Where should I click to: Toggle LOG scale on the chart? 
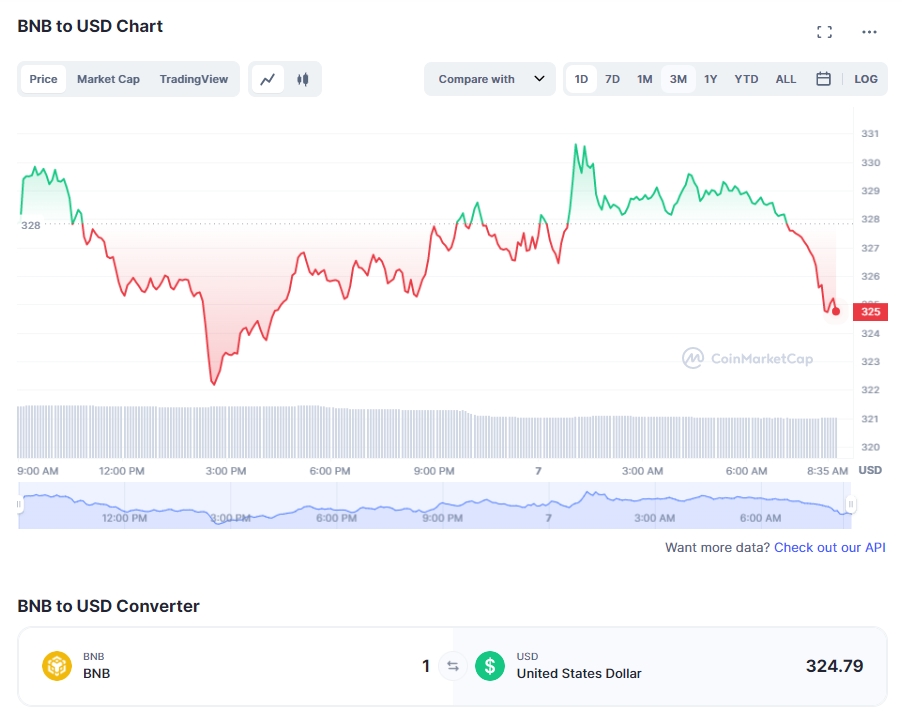coord(866,79)
